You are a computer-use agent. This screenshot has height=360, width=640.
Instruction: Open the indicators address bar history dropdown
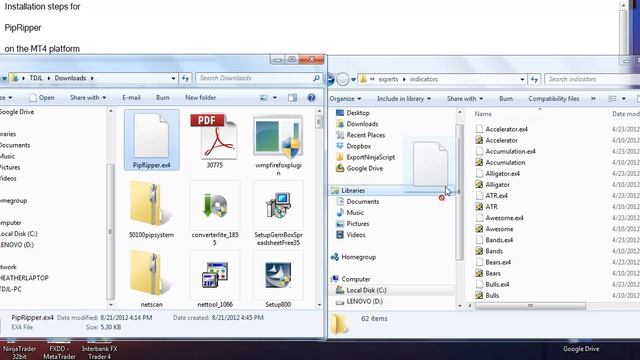pyautogui.click(x=522, y=79)
